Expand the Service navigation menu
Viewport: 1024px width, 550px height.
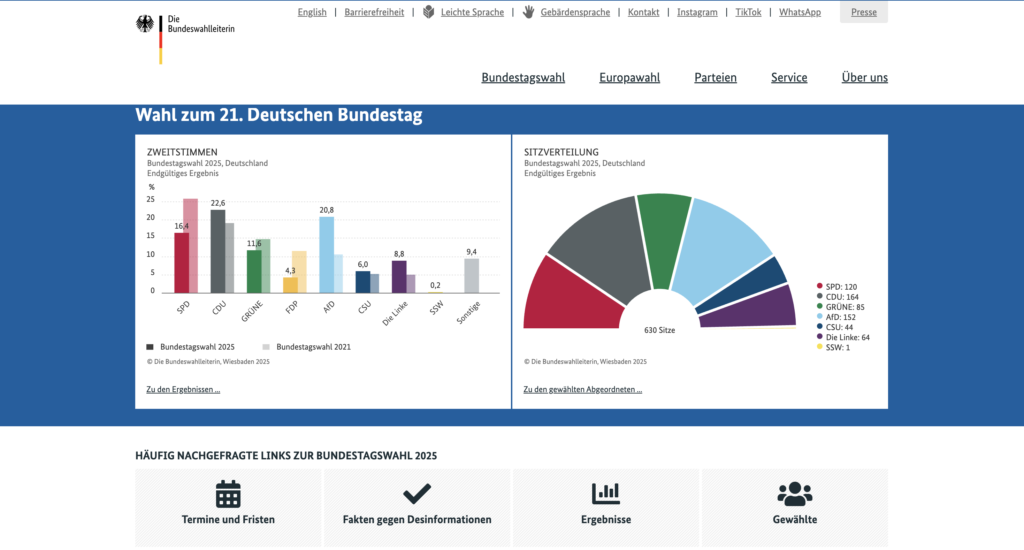pyautogui.click(x=789, y=78)
